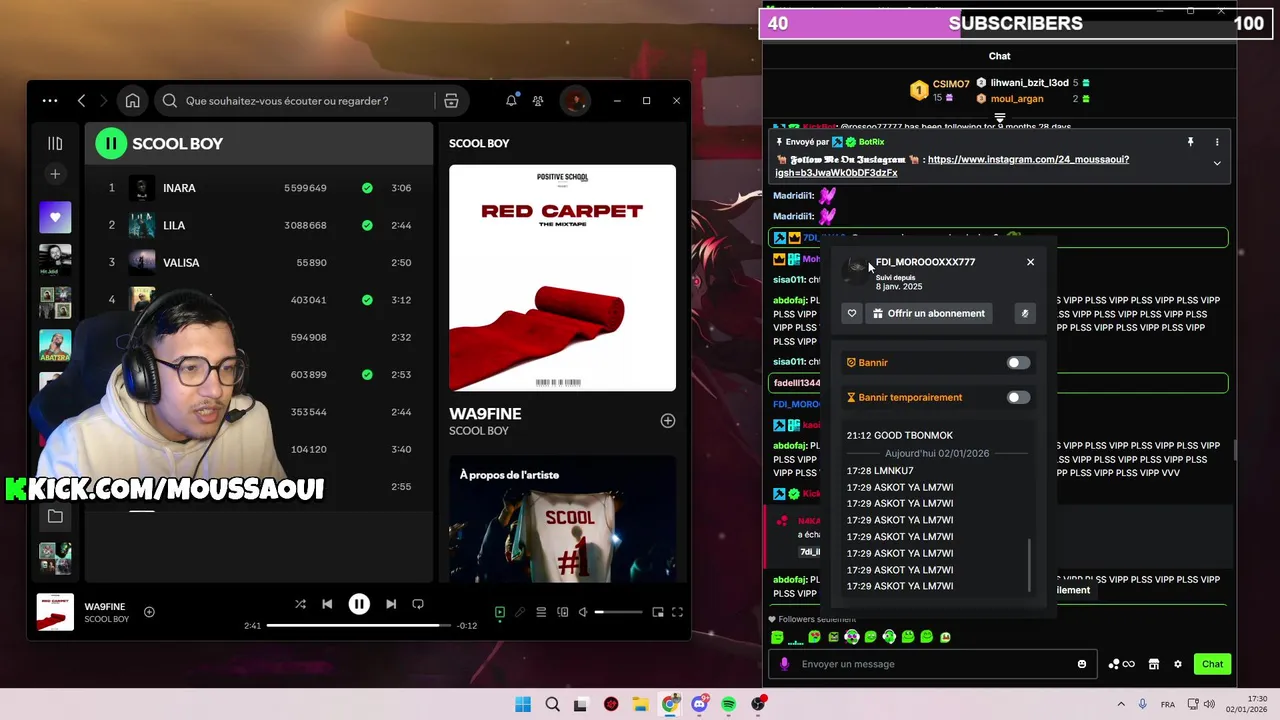Mute user with button beside gift subscription
Screen dimensions: 1280x720
[x=1024, y=313]
